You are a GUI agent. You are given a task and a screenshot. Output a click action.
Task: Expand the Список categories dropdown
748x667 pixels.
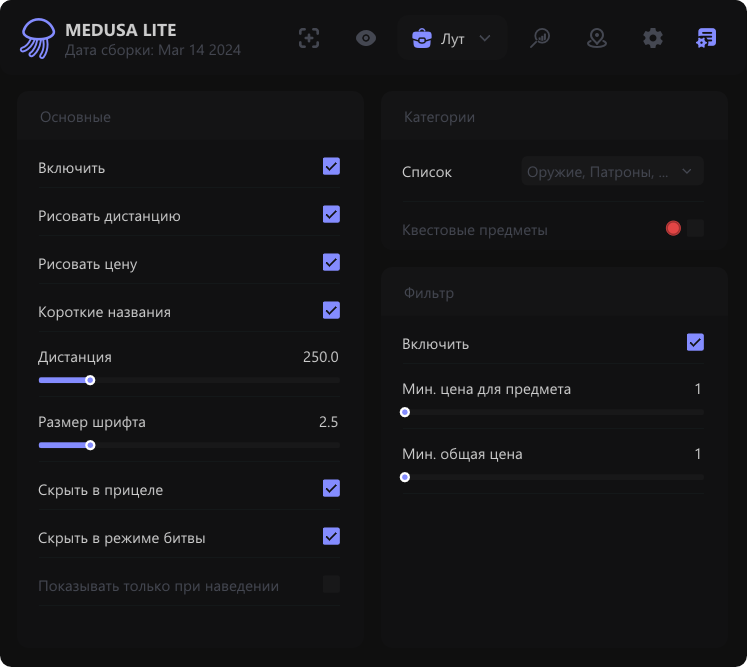[x=612, y=172]
